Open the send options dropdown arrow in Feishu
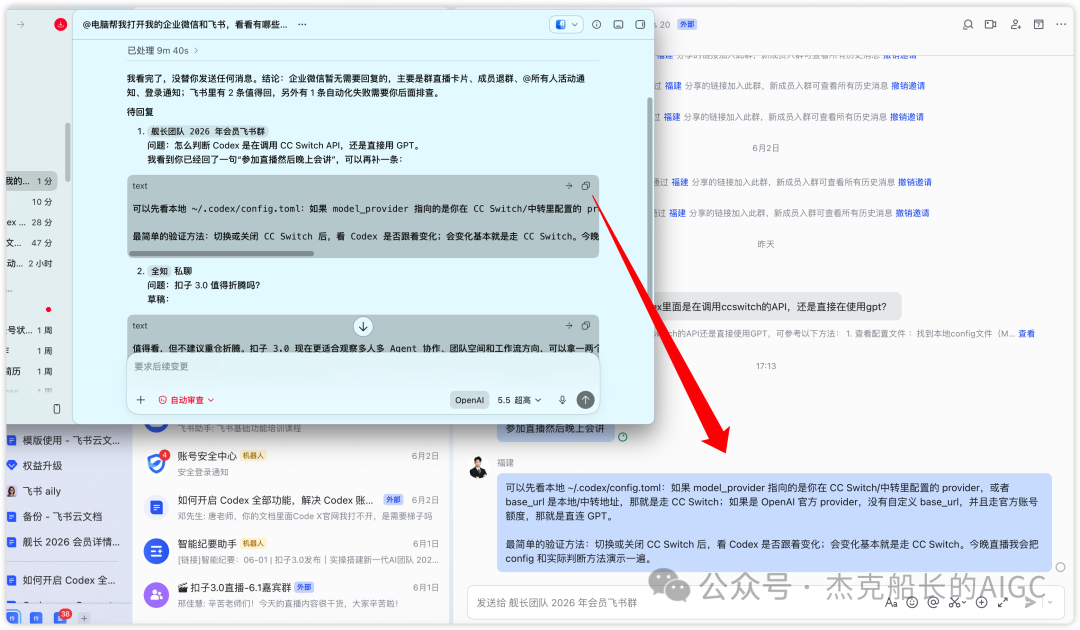 click(x=1050, y=602)
